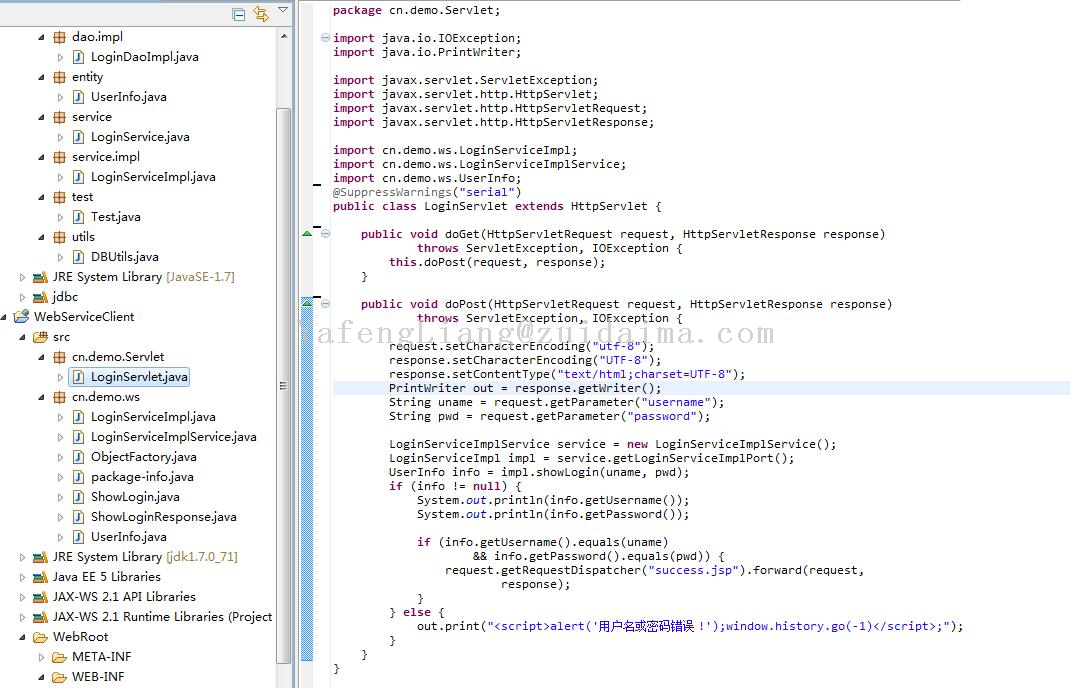1070x688 pixels.
Task: Click the line 'PrintWriter out = response.getWriter();'
Action: click(525, 388)
